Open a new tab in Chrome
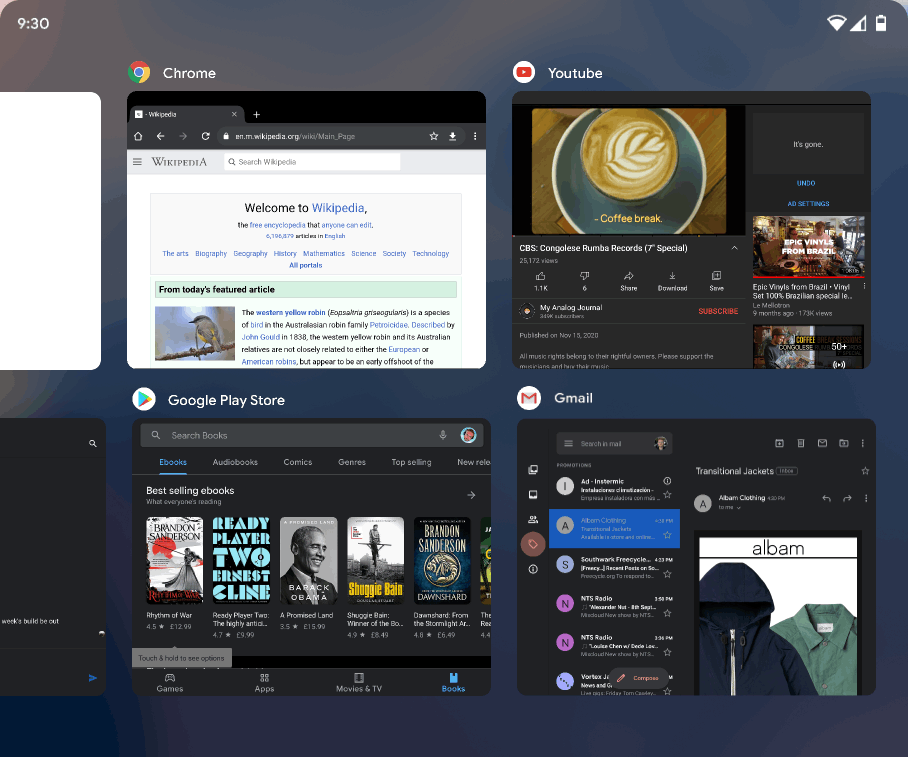Screen dimensions: 908x757 tap(257, 115)
